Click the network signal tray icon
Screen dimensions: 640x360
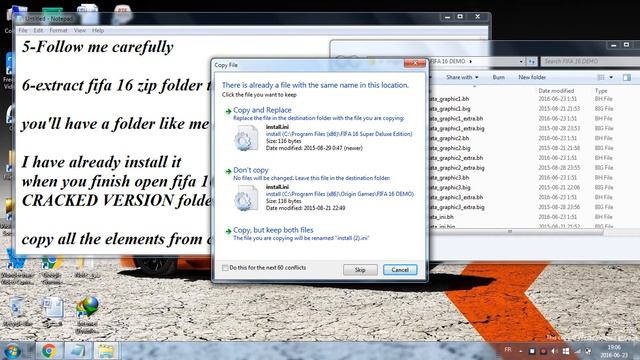(x=577, y=351)
